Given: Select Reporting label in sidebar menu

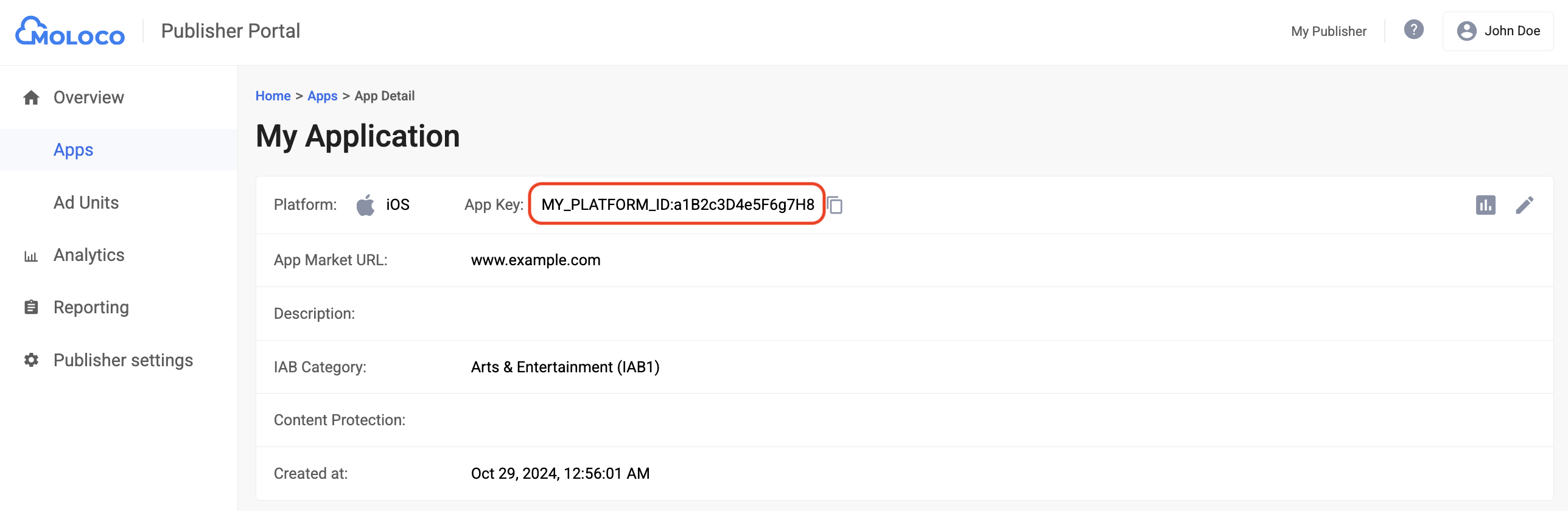Looking at the screenshot, I should [x=91, y=307].
